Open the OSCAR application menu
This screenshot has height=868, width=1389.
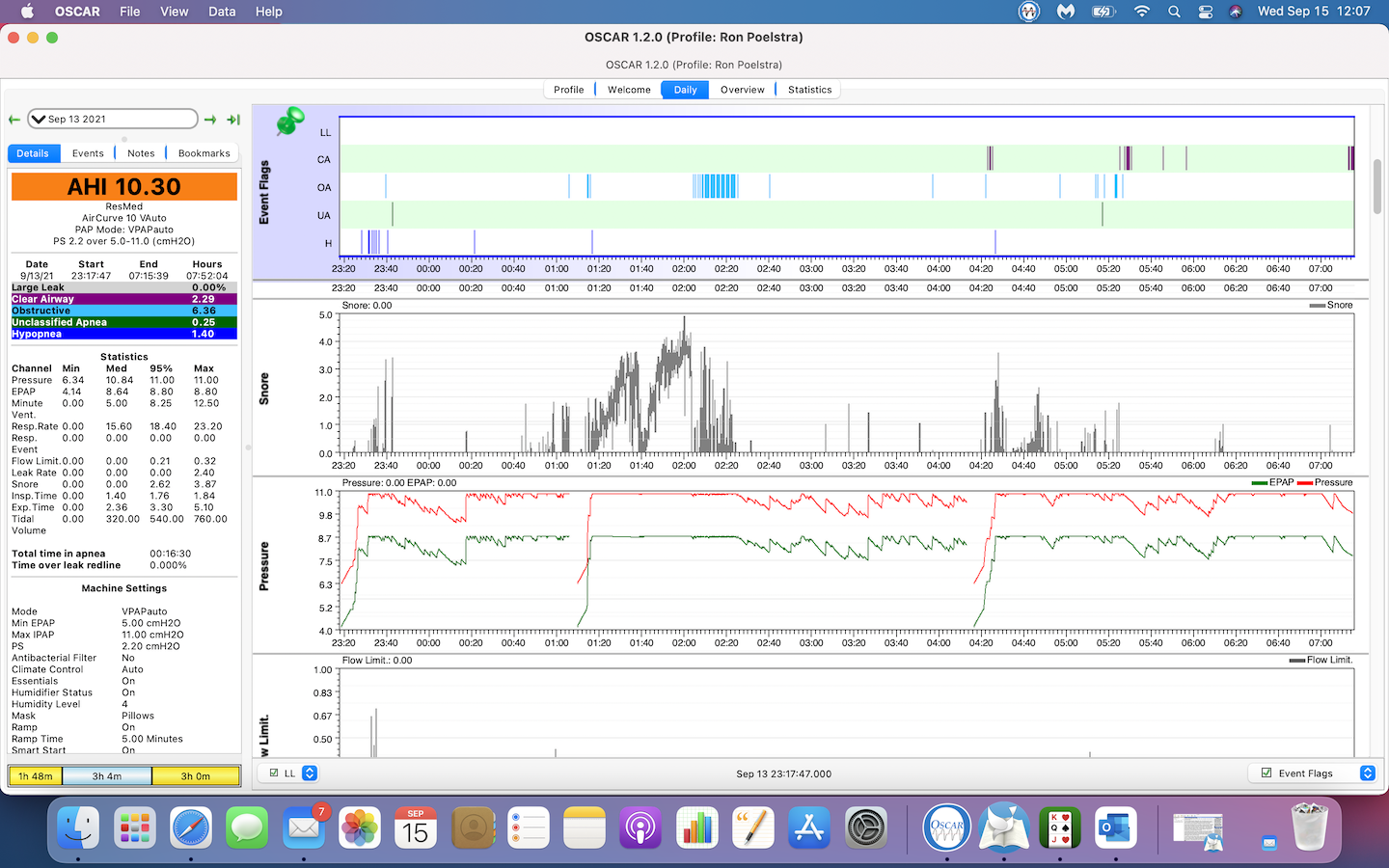click(77, 12)
